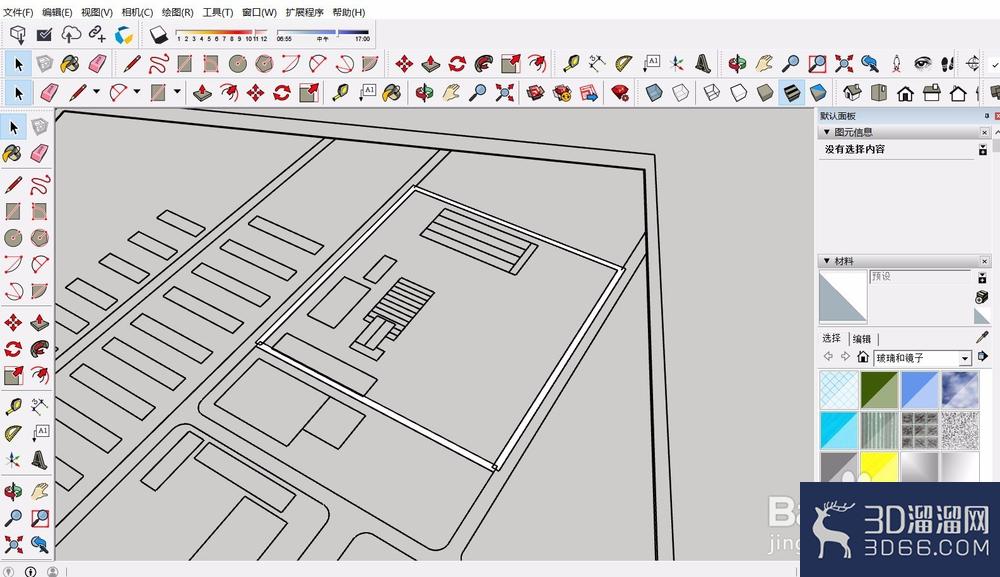
Task: Open dropdown arrow beside the Rectangle tool
Action: tap(177, 92)
